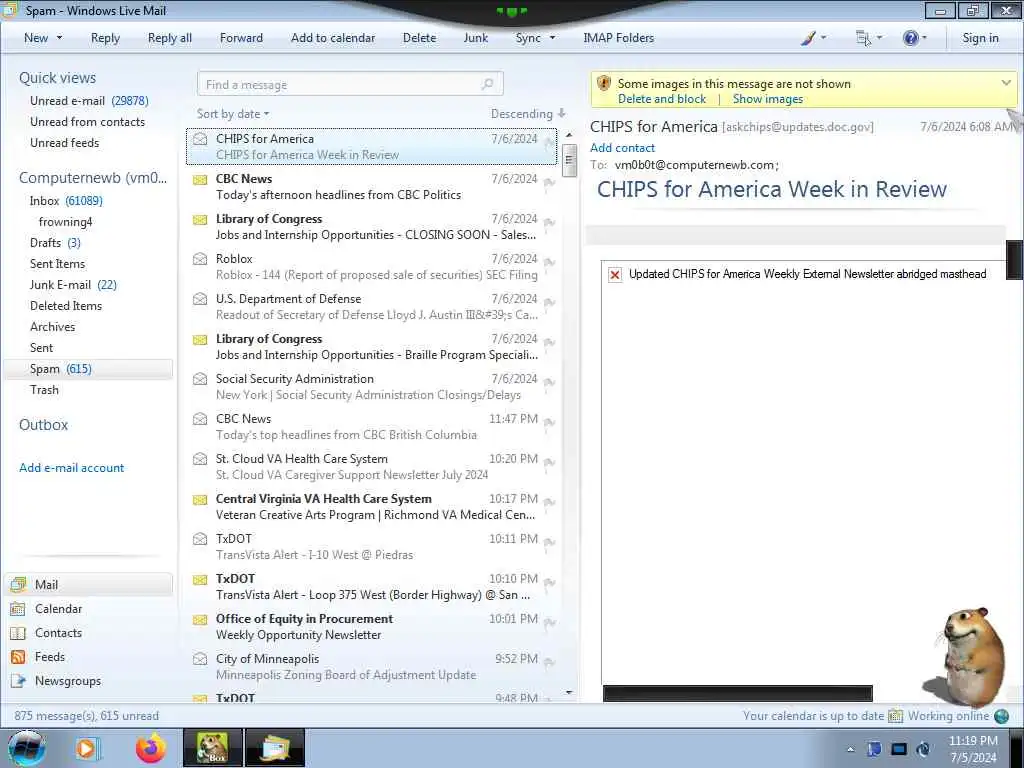
Task: Click Add to calendar in toolbar
Action: tap(333, 38)
